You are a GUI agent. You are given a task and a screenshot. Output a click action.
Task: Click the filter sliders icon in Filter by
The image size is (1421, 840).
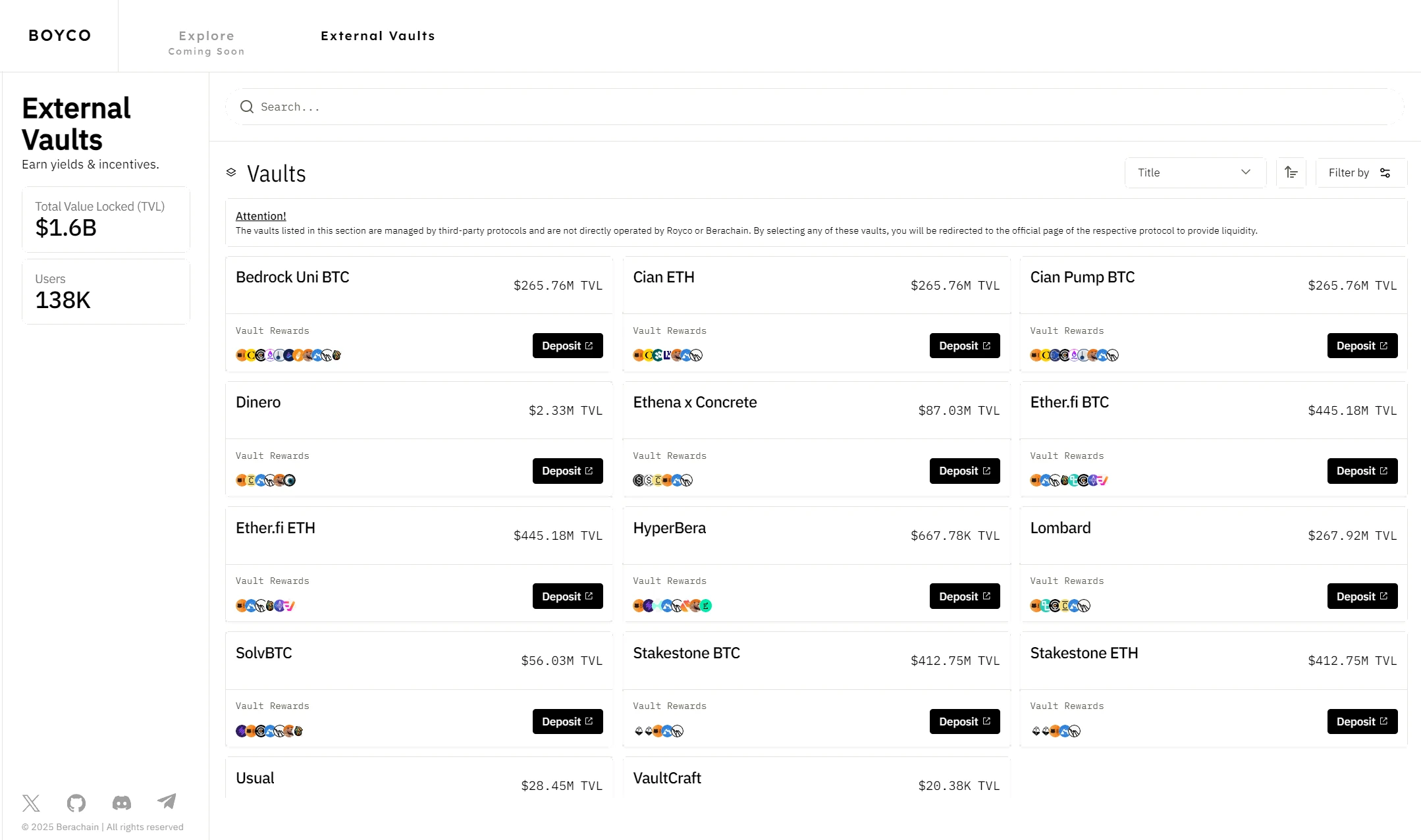coord(1385,172)
